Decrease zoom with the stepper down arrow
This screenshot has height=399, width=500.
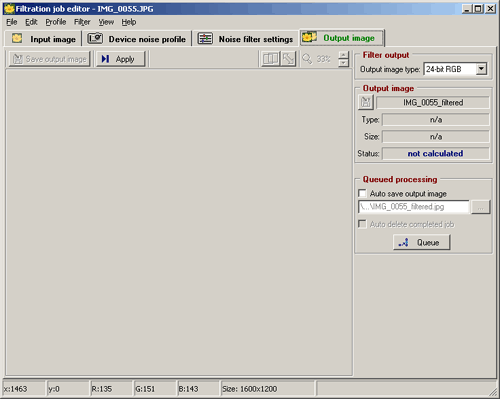(x=343, y=63)
